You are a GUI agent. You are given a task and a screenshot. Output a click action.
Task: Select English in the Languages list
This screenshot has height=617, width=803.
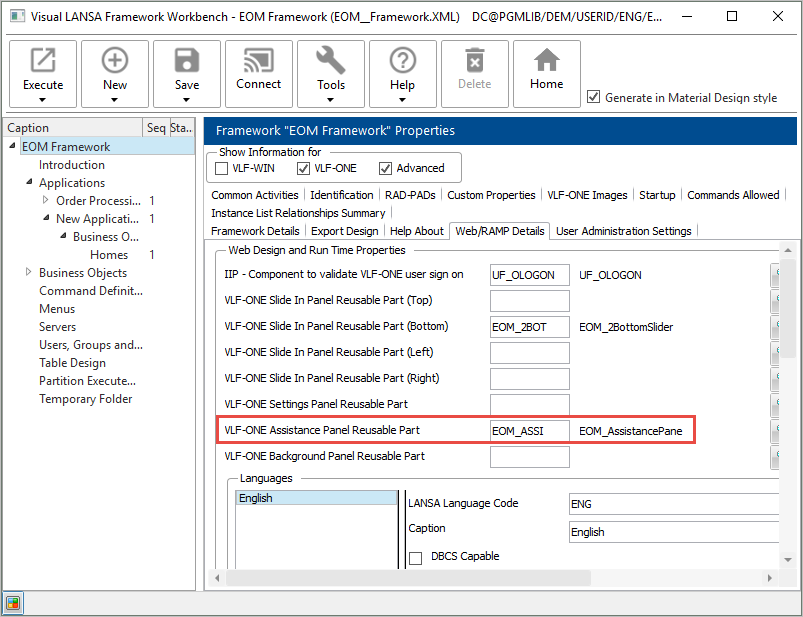pyautogui.click(x=316, y=498)
